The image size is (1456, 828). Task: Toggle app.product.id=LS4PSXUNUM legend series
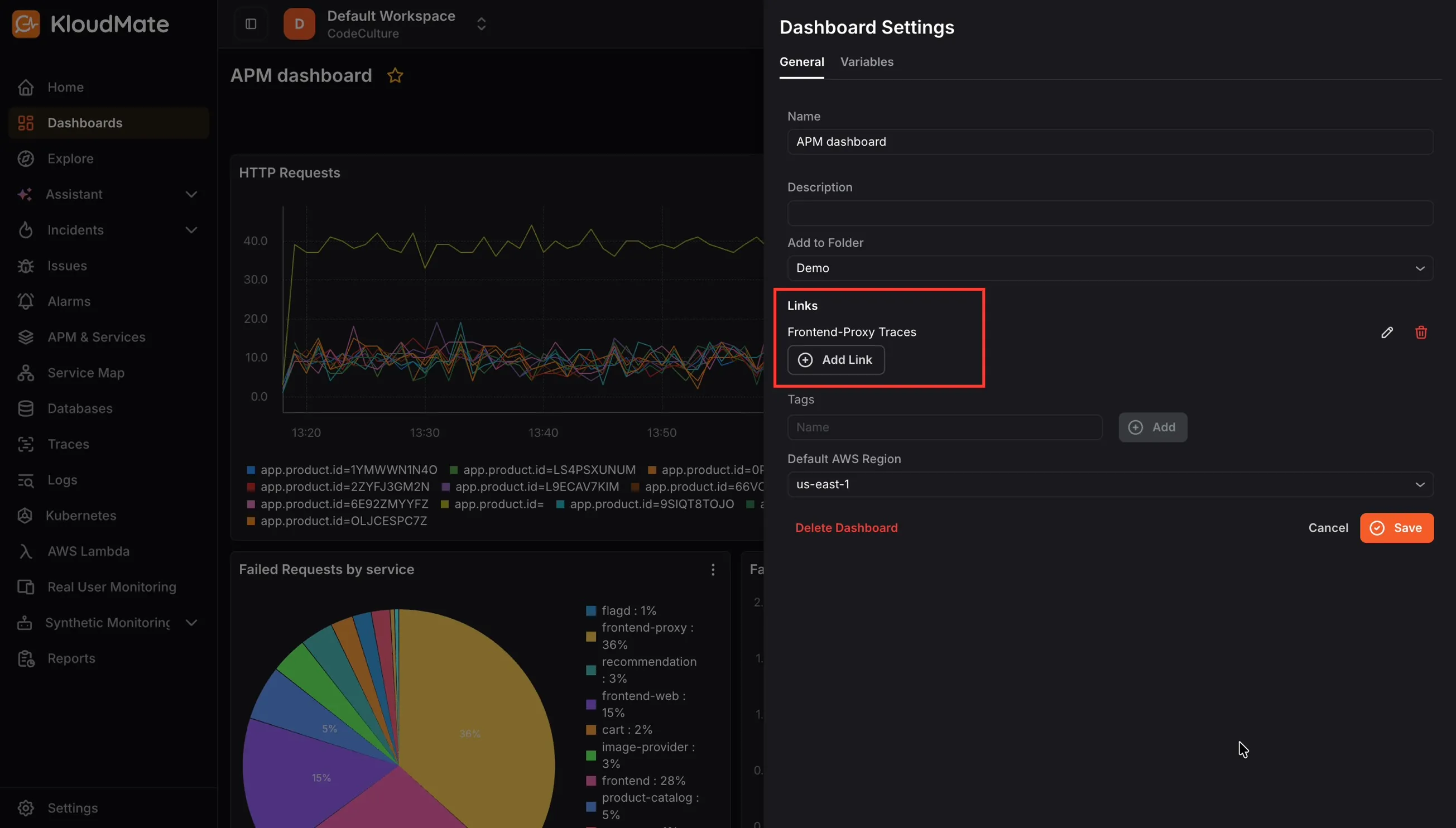[x=542, y=470]
